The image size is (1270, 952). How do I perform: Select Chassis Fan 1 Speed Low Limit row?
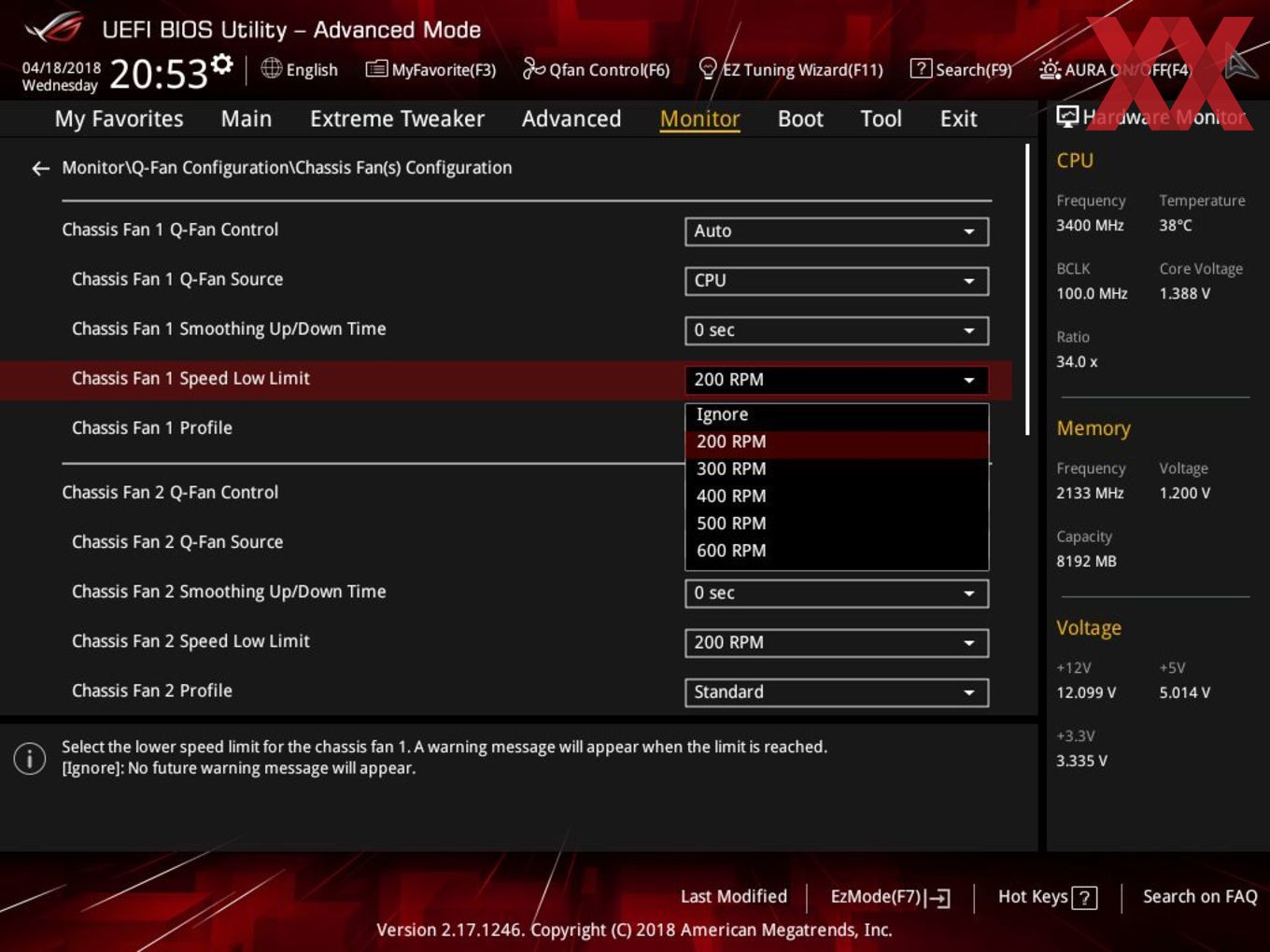(505, 379)
